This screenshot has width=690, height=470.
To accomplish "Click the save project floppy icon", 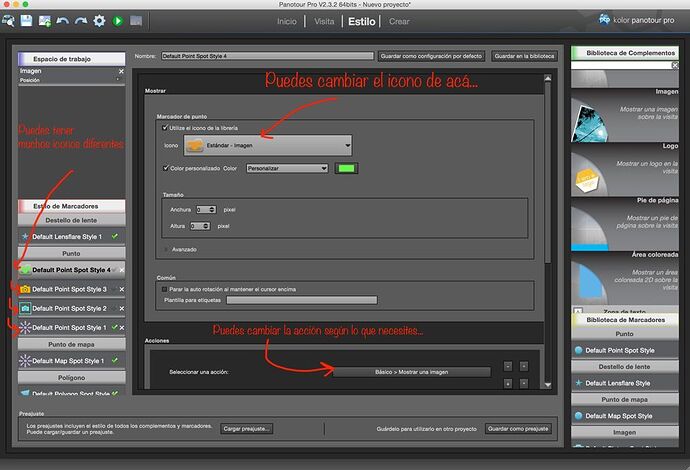I will click(26, 21).
